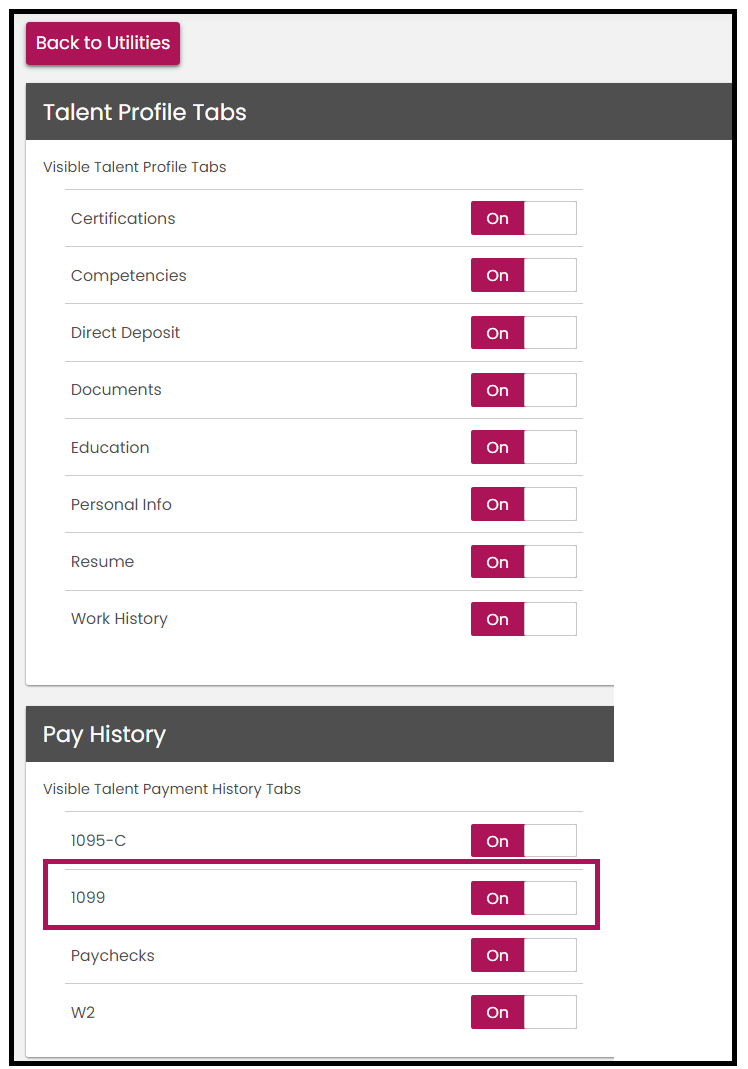Turn off the Personal Info toggle
Screen dimensions: 748x1069
(523, 504)
